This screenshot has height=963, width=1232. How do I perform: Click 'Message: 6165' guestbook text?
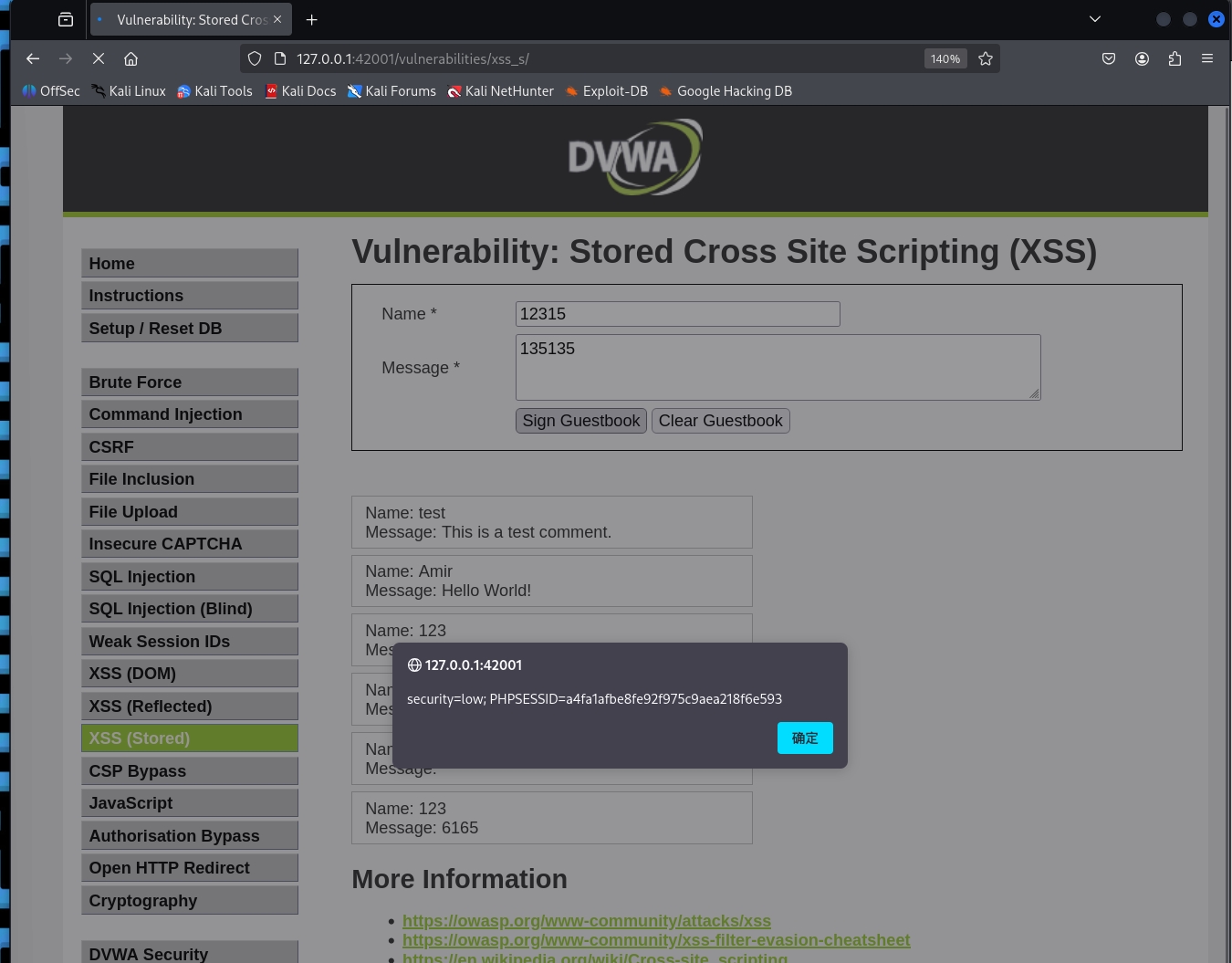click(x=422, y=828)
